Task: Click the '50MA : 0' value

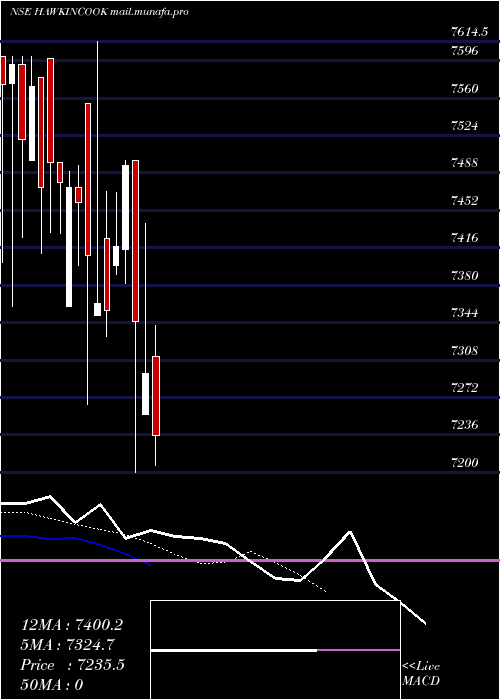Action: pyautogui.click(x=52, y=684)
